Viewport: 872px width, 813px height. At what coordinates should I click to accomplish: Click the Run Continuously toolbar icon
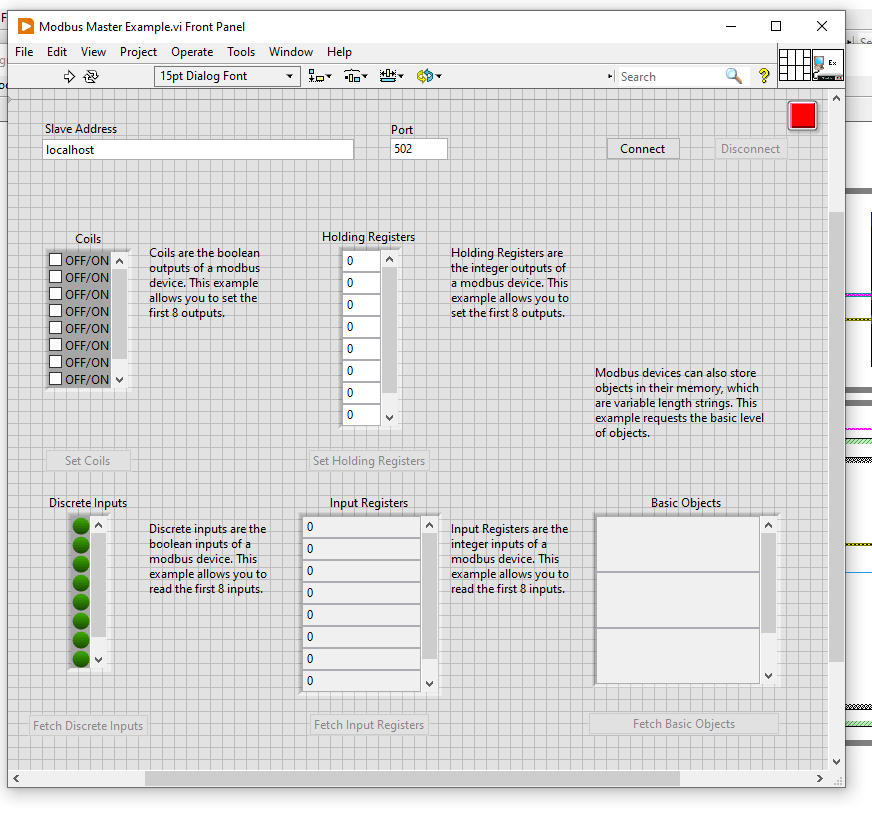91,76
